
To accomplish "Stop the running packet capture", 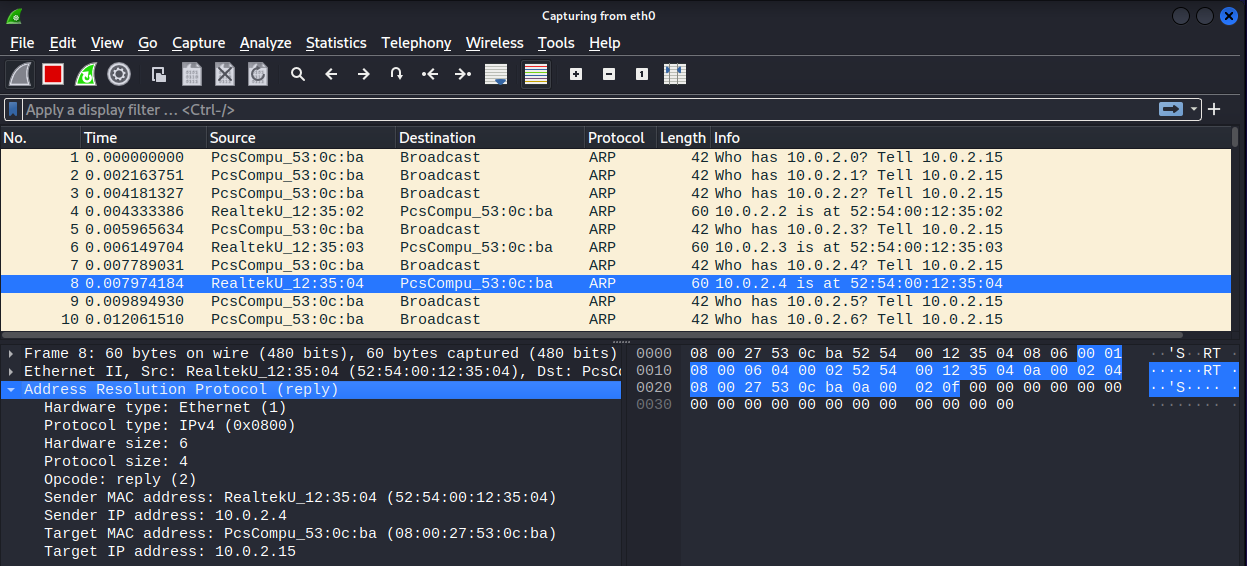I will tap(53, 74).
